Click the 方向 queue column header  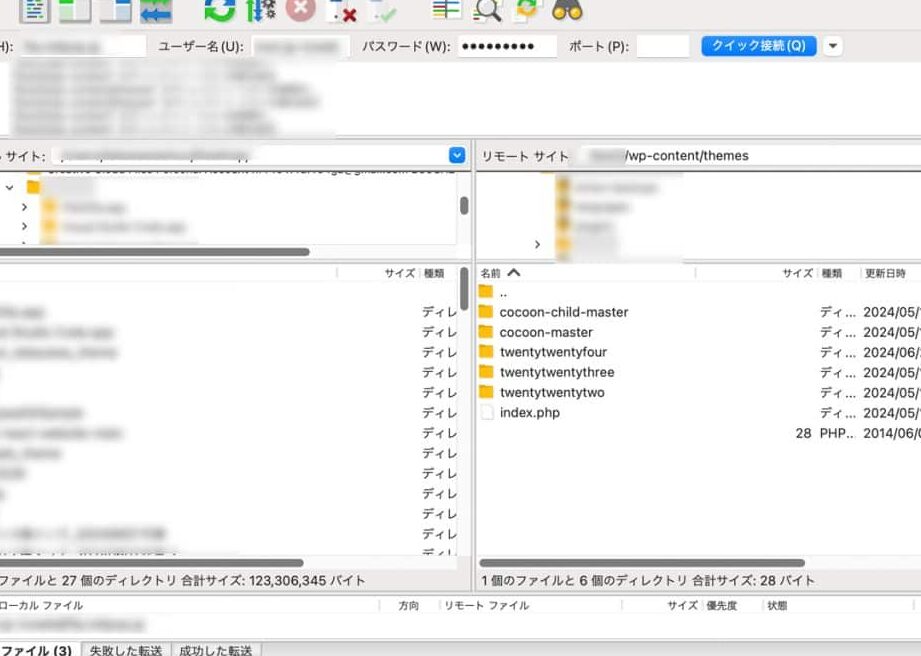tap(408, 605)
